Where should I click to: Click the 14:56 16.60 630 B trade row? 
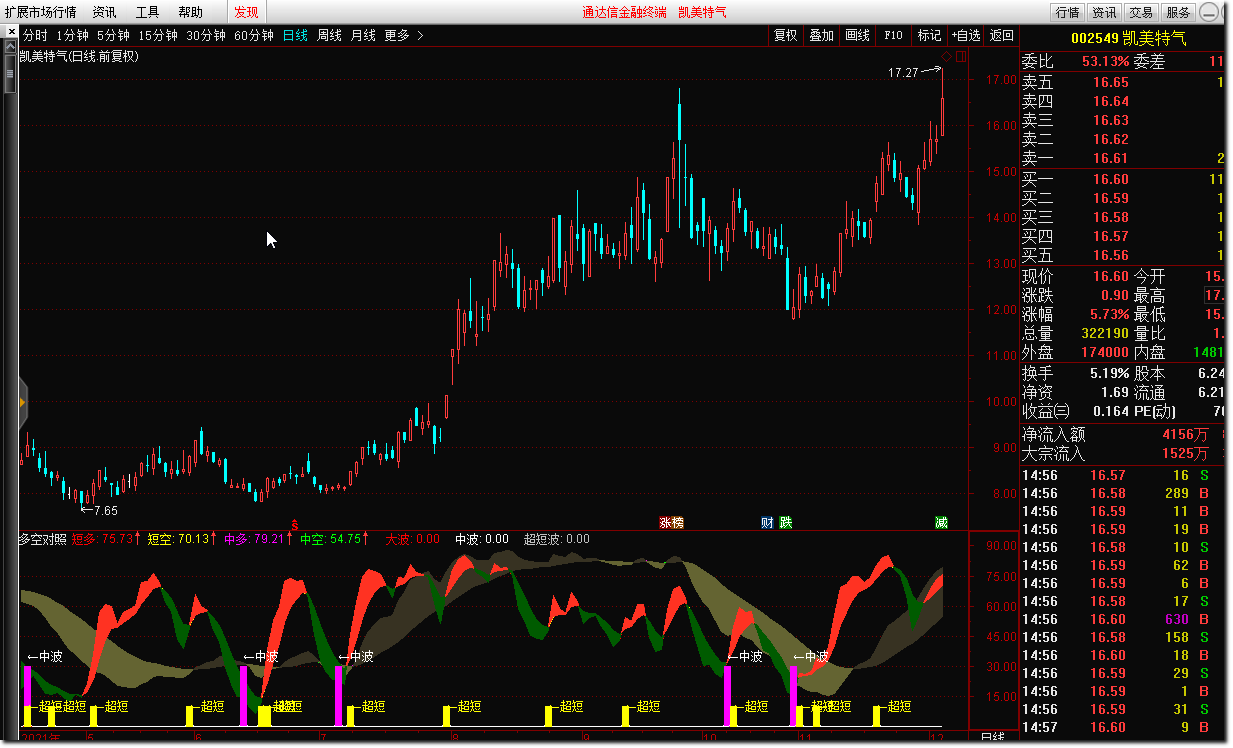(1122, 619)
